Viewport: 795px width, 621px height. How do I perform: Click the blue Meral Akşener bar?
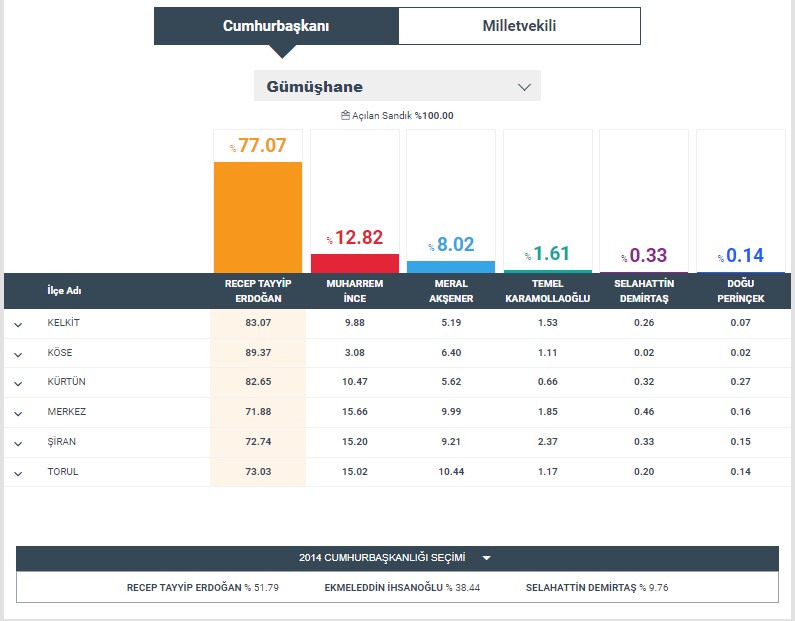451,266
